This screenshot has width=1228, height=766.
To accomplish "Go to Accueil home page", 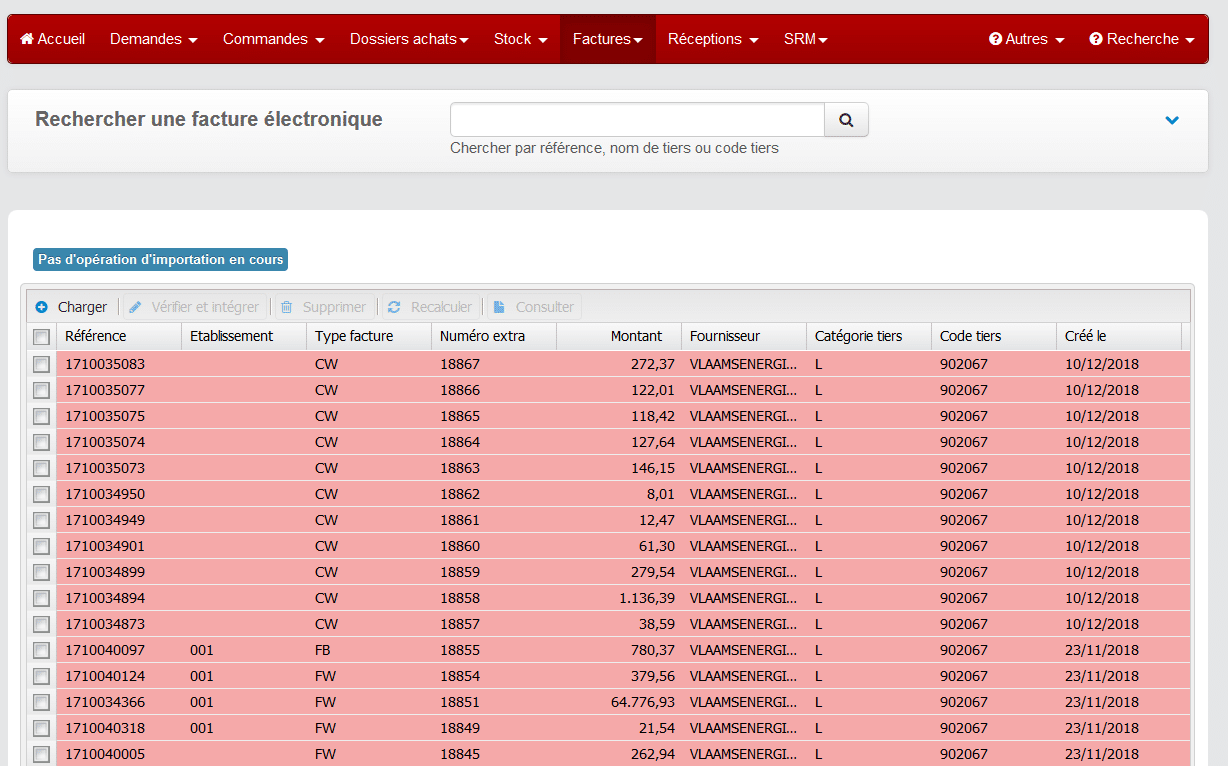I will [x=53, y=39].
